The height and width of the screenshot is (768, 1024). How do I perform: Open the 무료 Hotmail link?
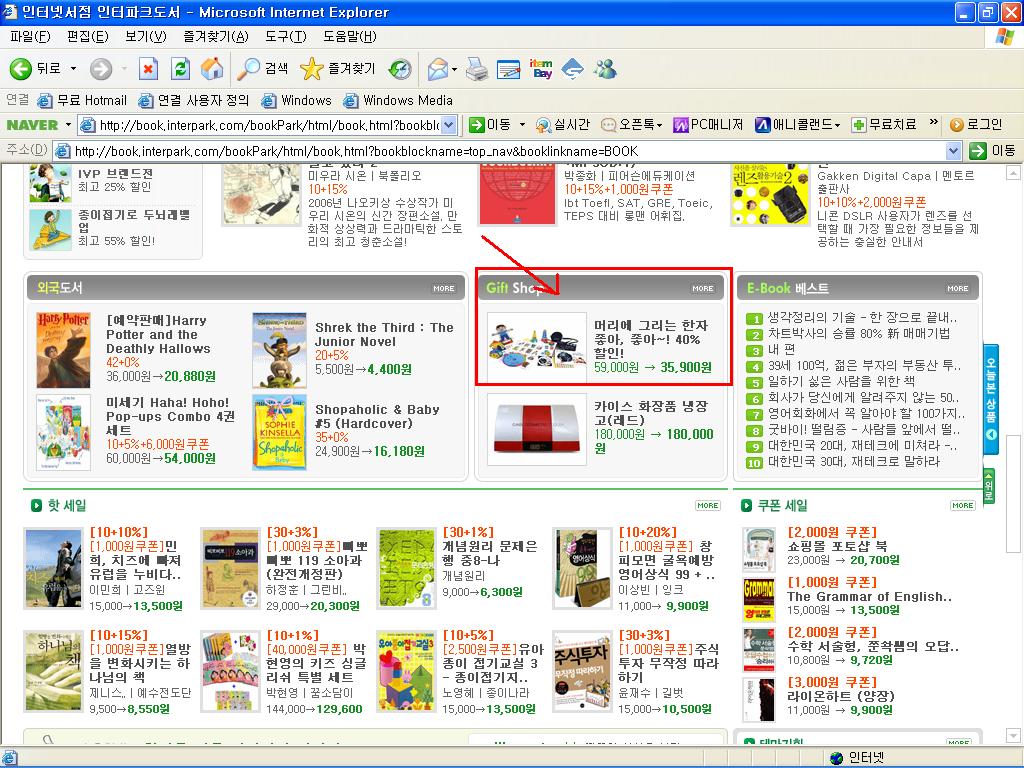coord(83,101)
